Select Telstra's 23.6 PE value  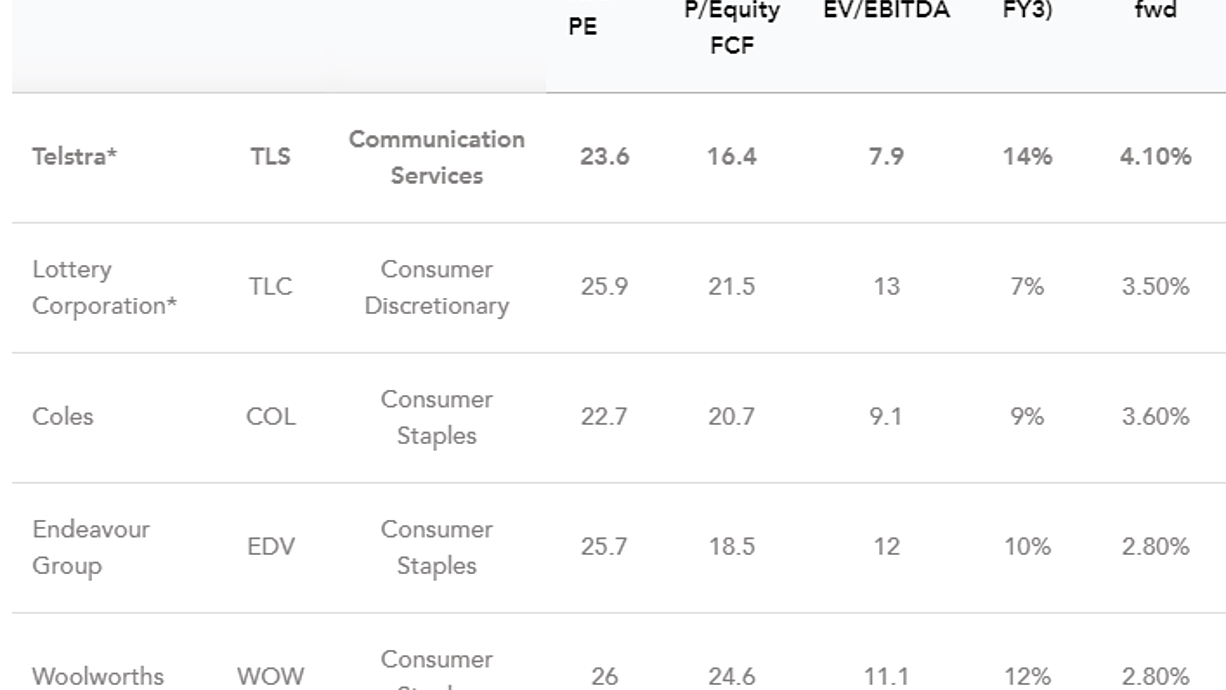tap(605, 157)
